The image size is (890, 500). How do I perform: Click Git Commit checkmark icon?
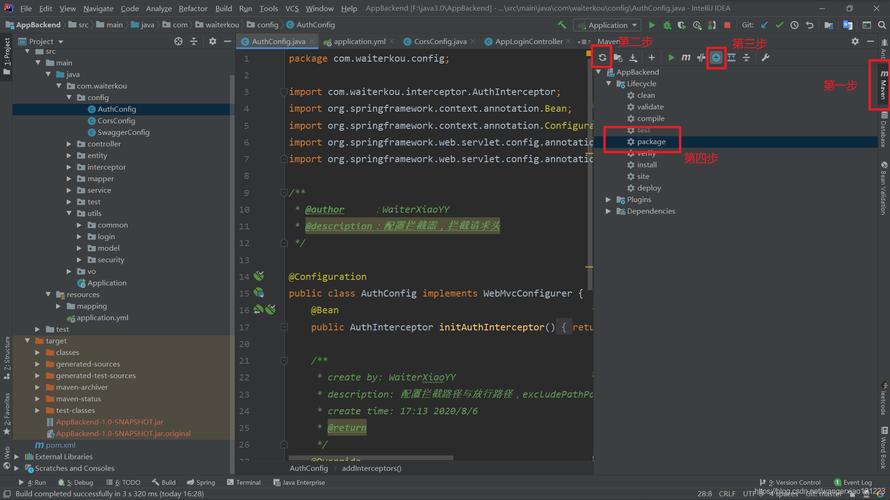coord(779,25)
